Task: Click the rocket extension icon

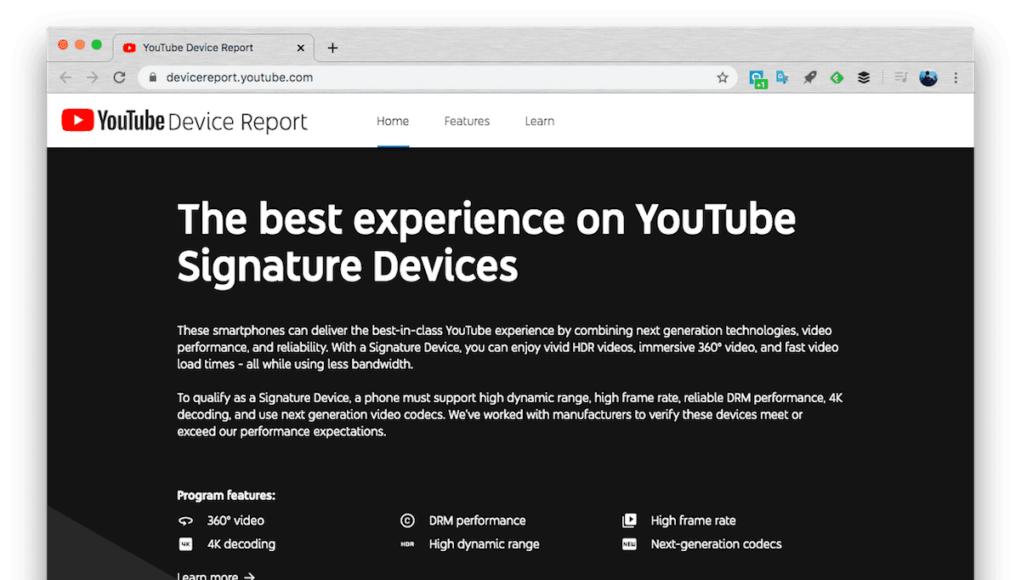Action: [x=810, y=77]
